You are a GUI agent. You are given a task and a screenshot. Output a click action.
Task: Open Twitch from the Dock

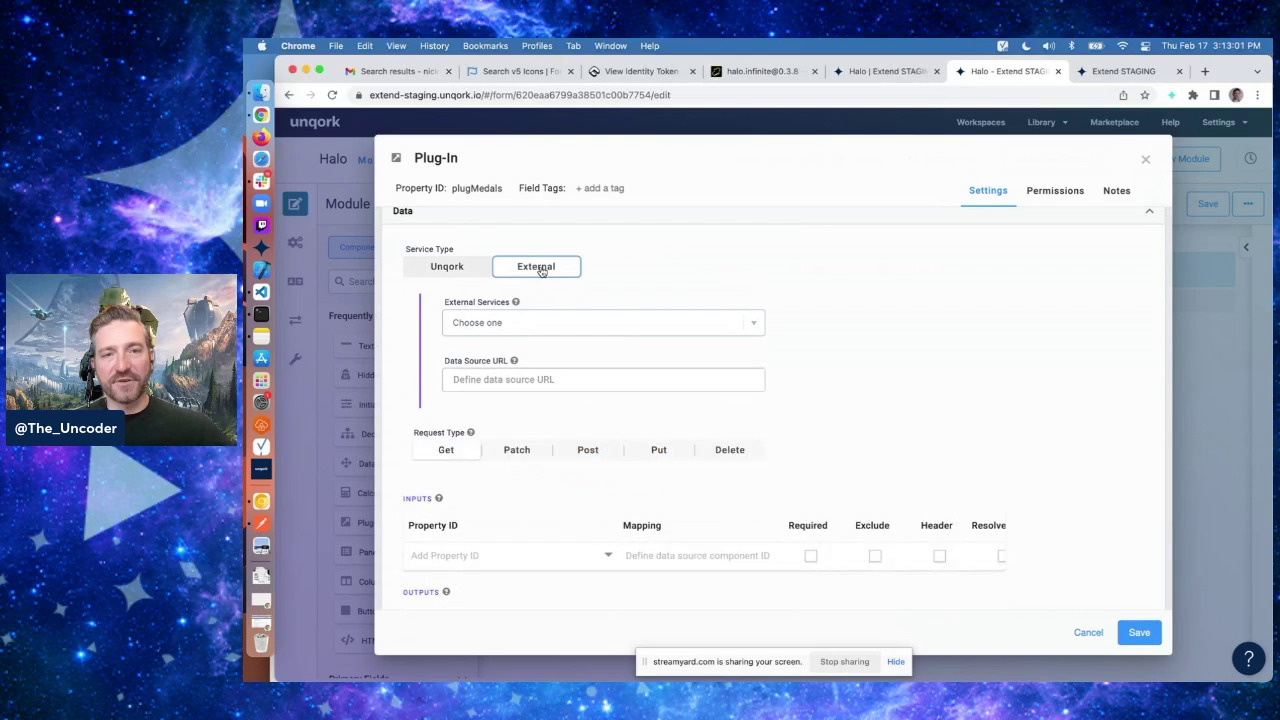(x=261, y=225)
